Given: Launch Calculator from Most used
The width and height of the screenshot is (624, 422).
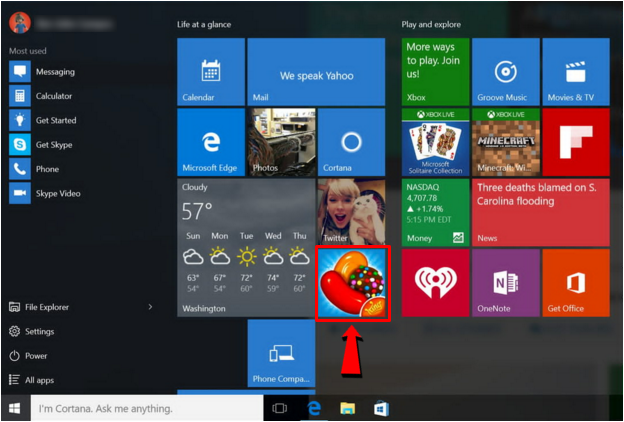Looking at the screenshot, I should (53, 96).
